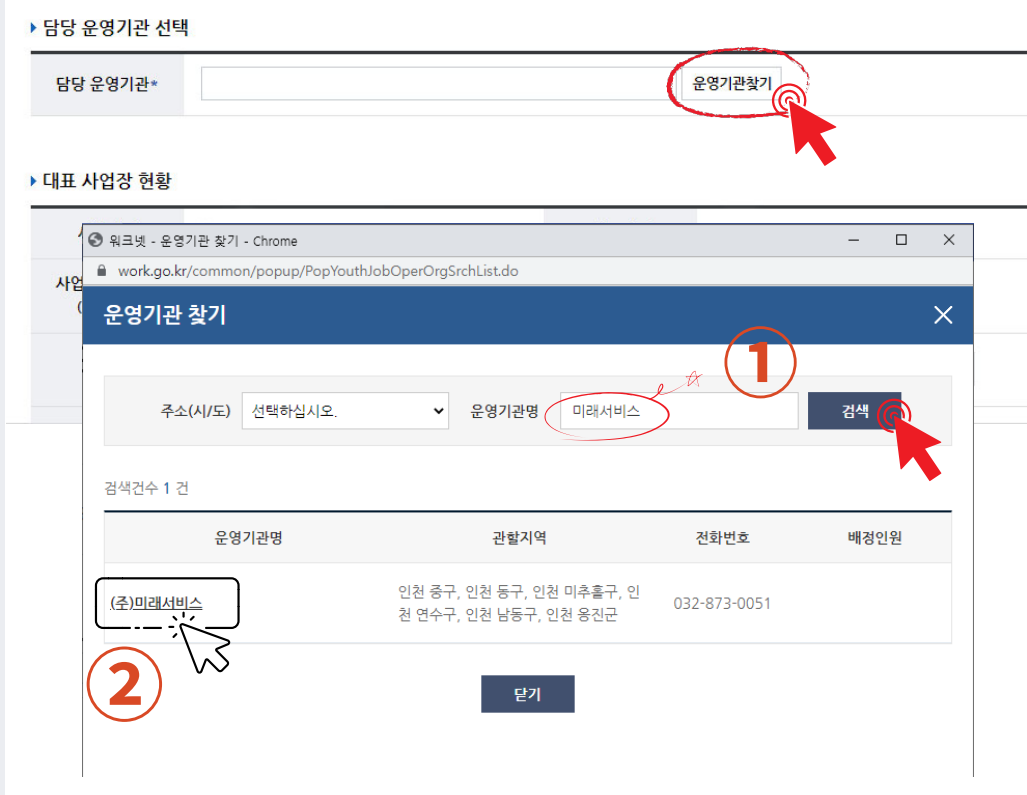The width and height of the screenshot is (1027, 795).
Task: Click the 운영기관명 field containing 미래서비스
Action: click(x=675, y=411)
